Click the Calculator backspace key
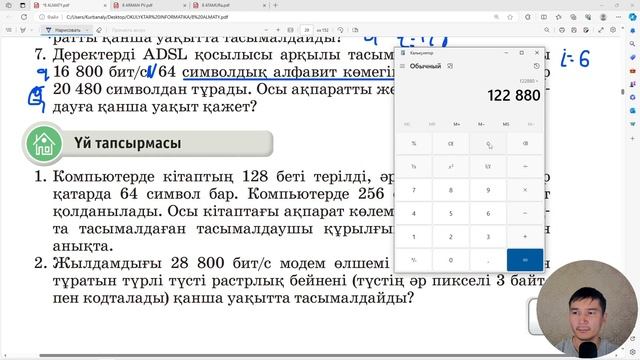Image resolution: width=640 pixels, height=360 pixels. pos(525,144)
